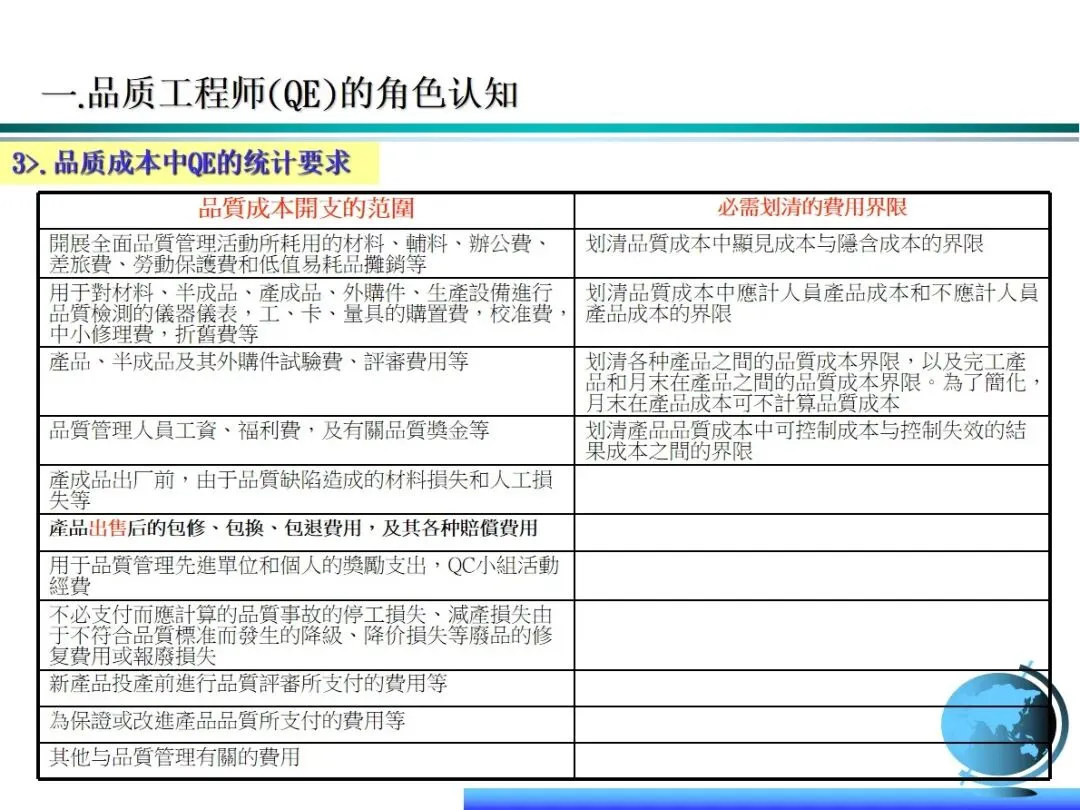Click the cell 為保證或改進產品品質
Viewport: 1080px width, 810px height.
307,724
